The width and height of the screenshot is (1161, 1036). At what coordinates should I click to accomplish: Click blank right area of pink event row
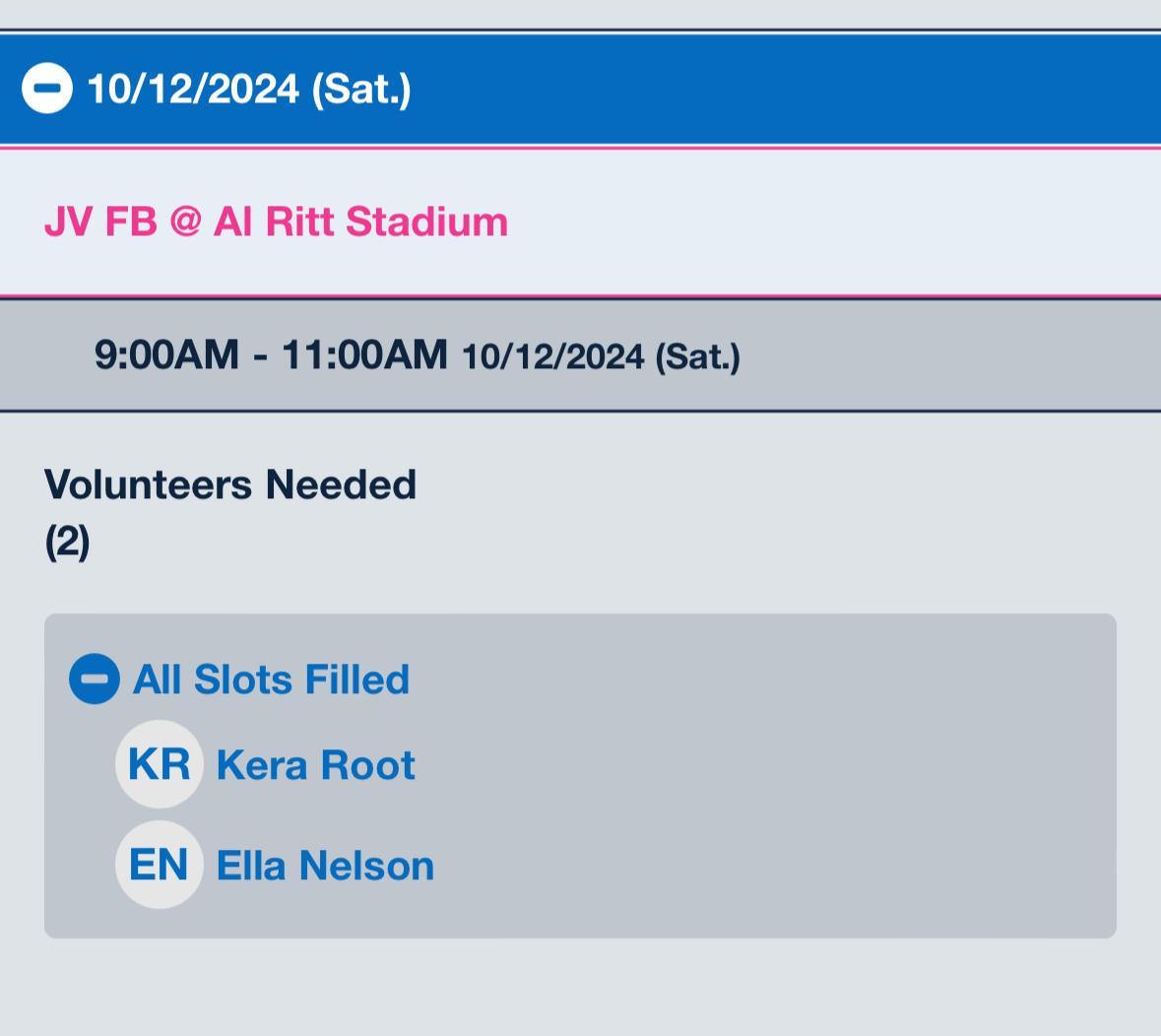[x=837, y=222]
